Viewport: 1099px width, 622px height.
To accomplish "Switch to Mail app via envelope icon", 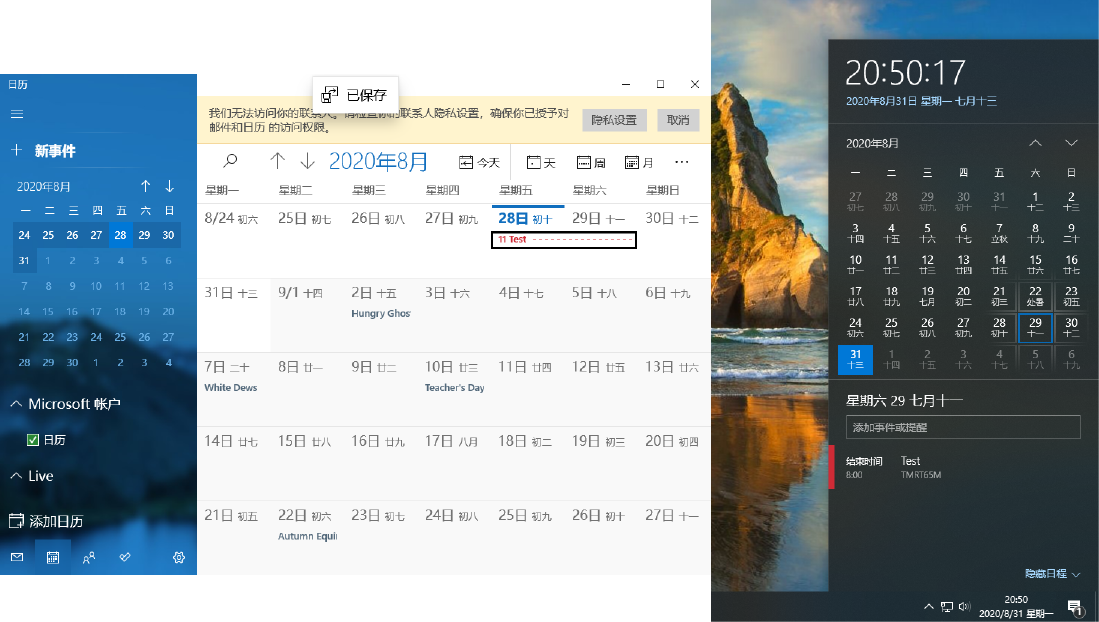I will pos(17,557).
